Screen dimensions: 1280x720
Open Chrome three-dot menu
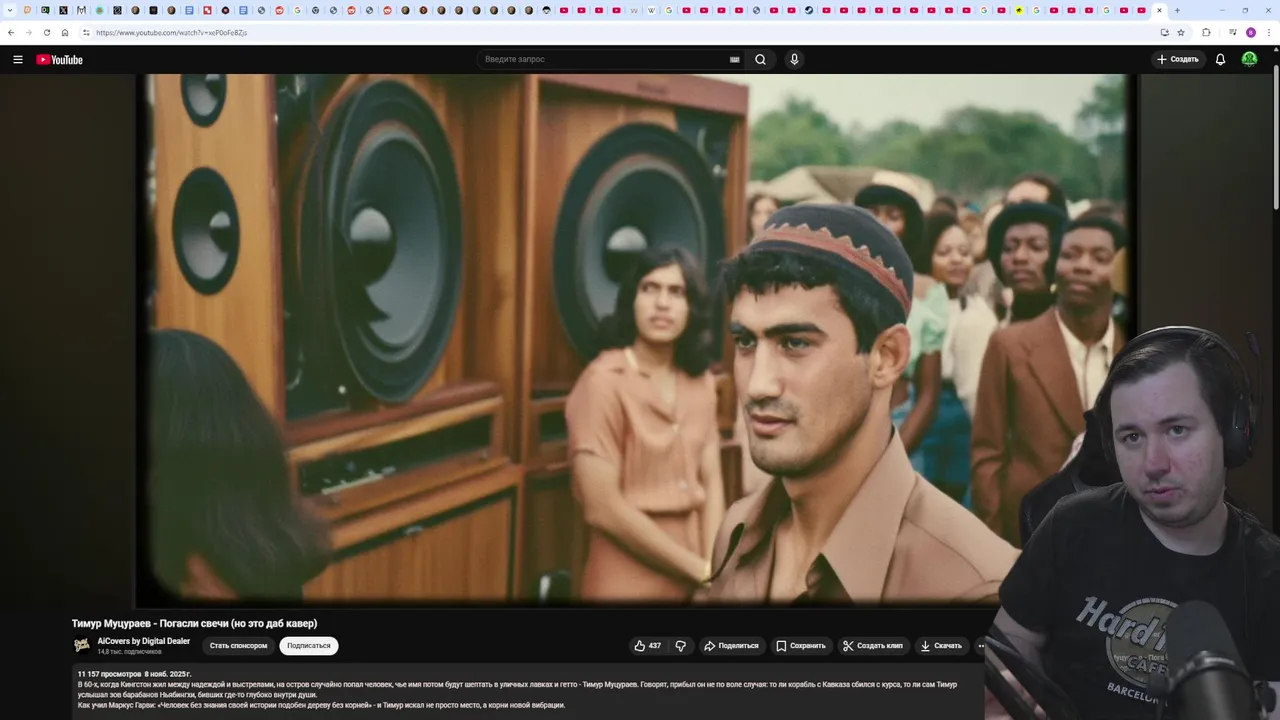pyautogui.click(x=1269, y=32)
